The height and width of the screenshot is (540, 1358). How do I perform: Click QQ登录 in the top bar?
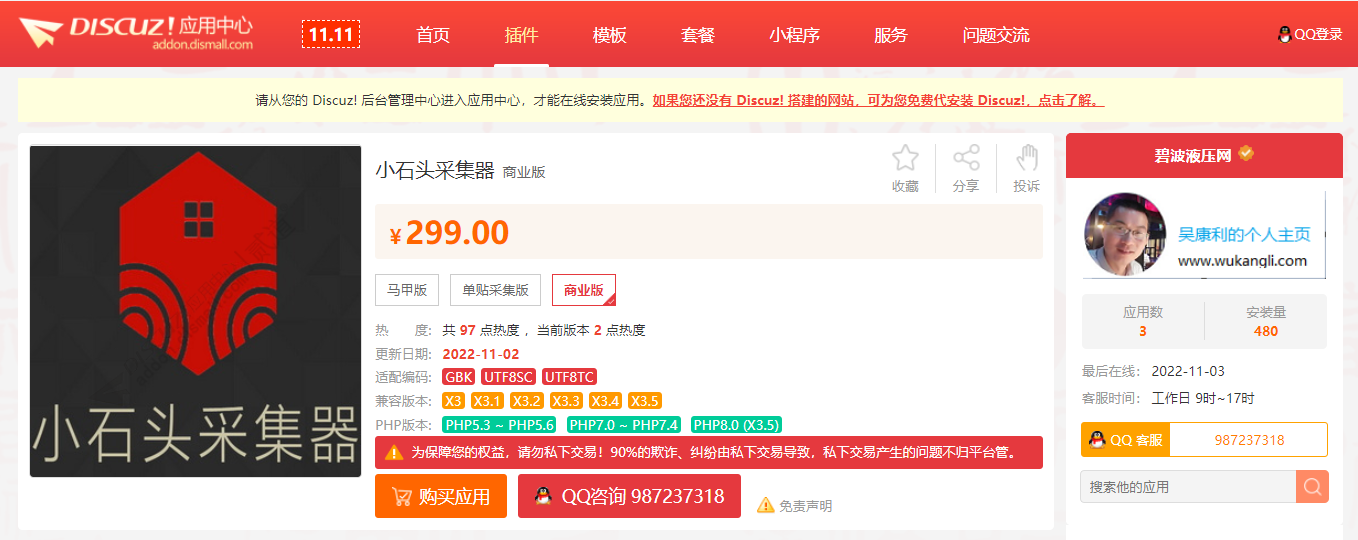(1318, 34)
